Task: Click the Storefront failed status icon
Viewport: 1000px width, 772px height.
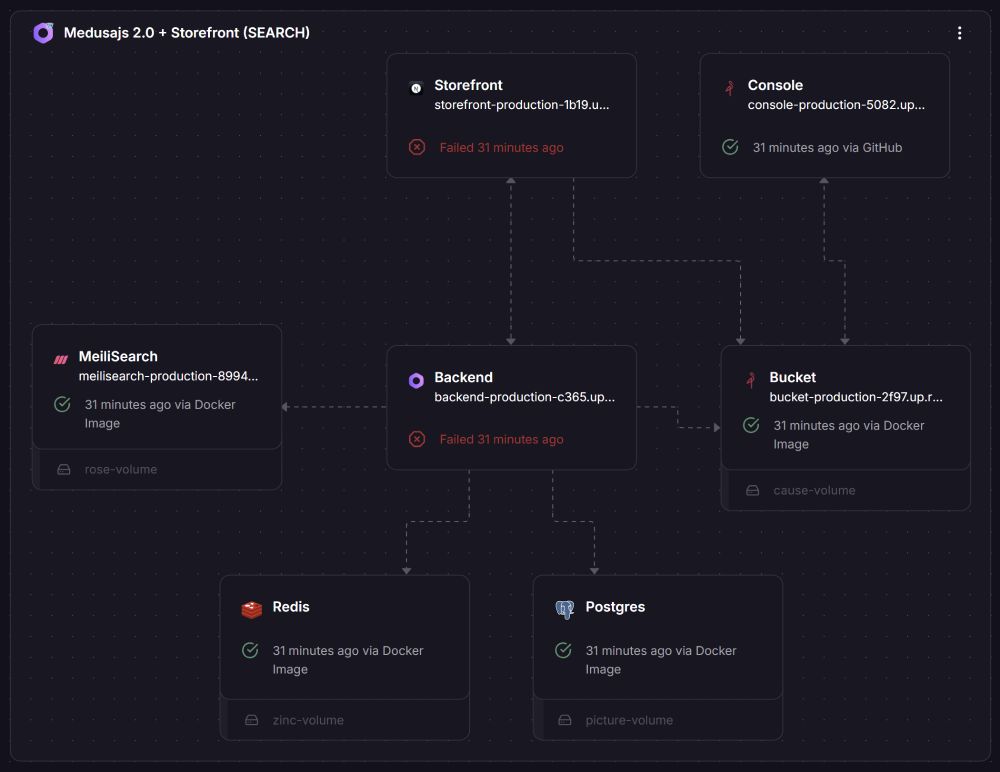Action: (417, 147)
